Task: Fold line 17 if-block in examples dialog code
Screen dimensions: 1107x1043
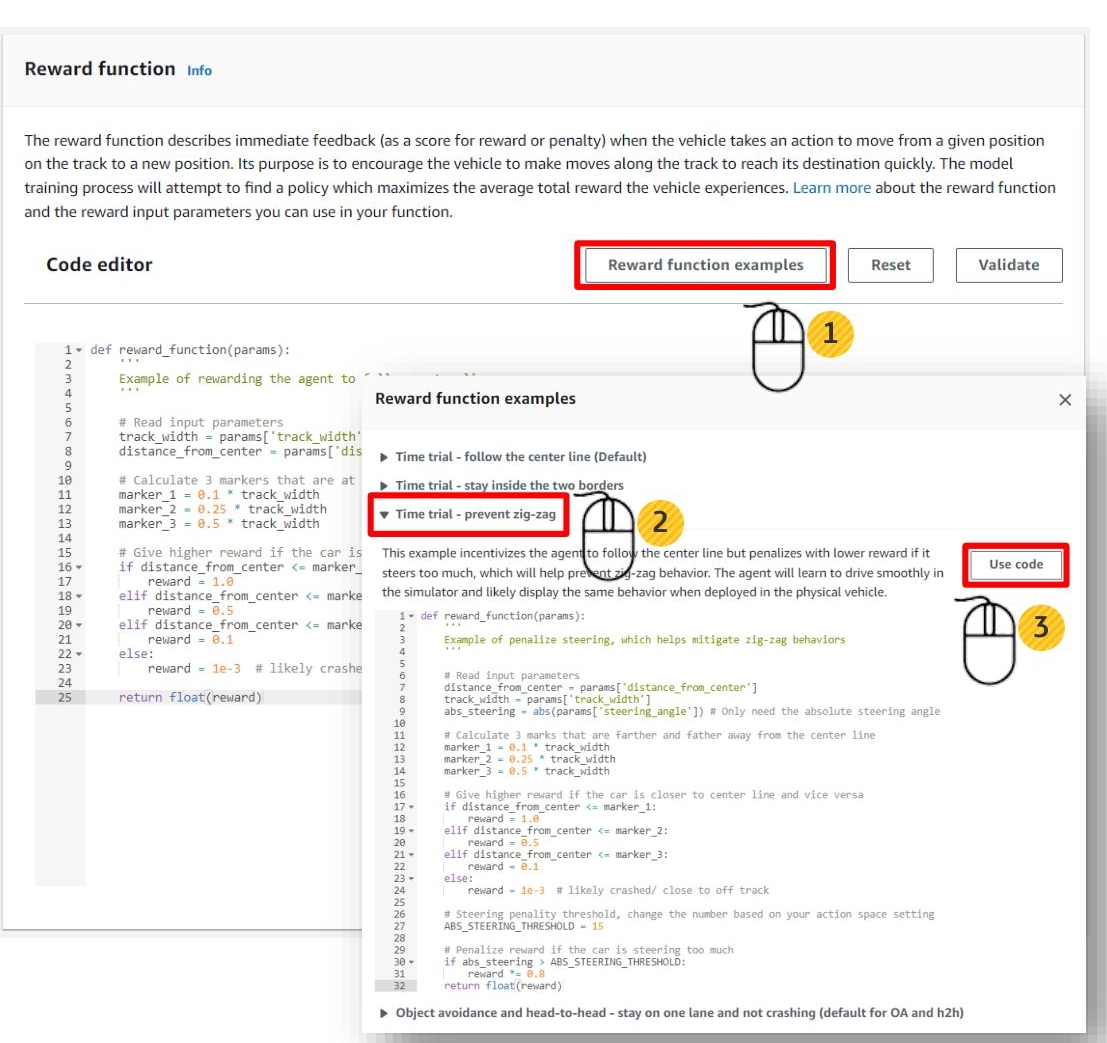Action: [411, 807]
